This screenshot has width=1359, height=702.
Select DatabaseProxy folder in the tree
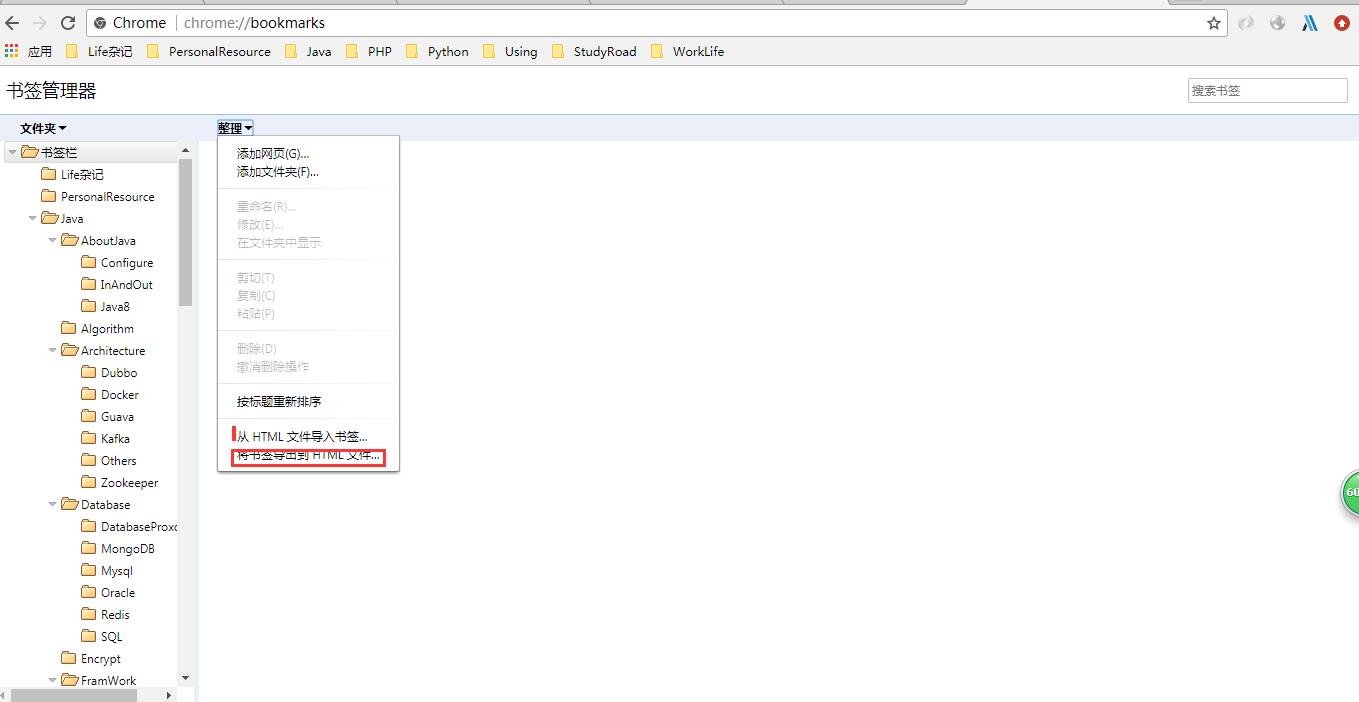click(129, 526)
